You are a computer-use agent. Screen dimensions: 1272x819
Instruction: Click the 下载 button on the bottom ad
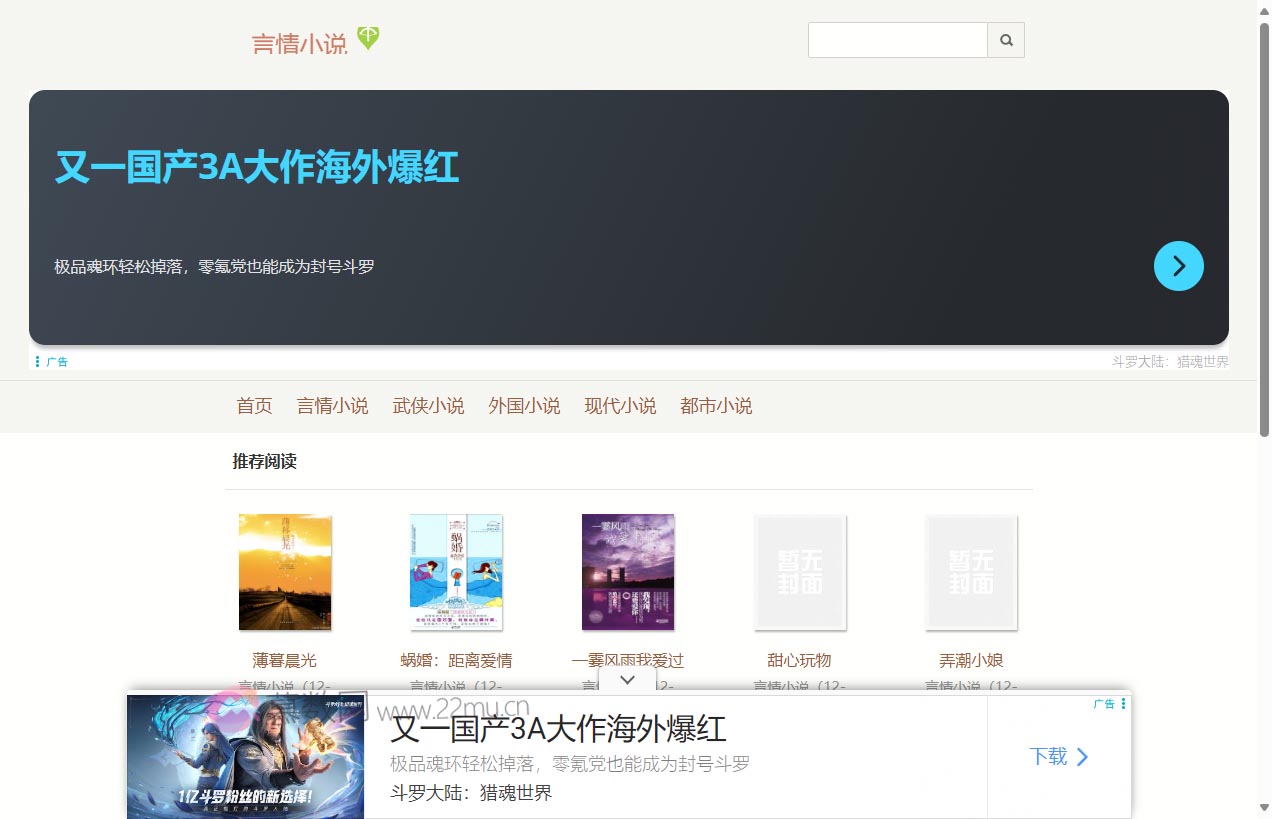coord(1048,757)
